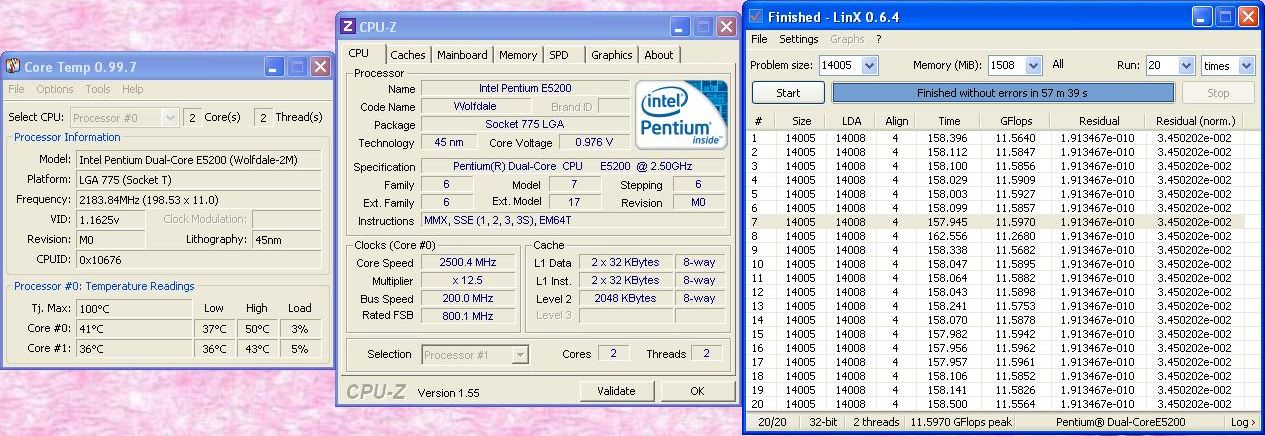Click the CPUID 0x10676 field
The image size is (1265, 436).
[x=200, y=259]
